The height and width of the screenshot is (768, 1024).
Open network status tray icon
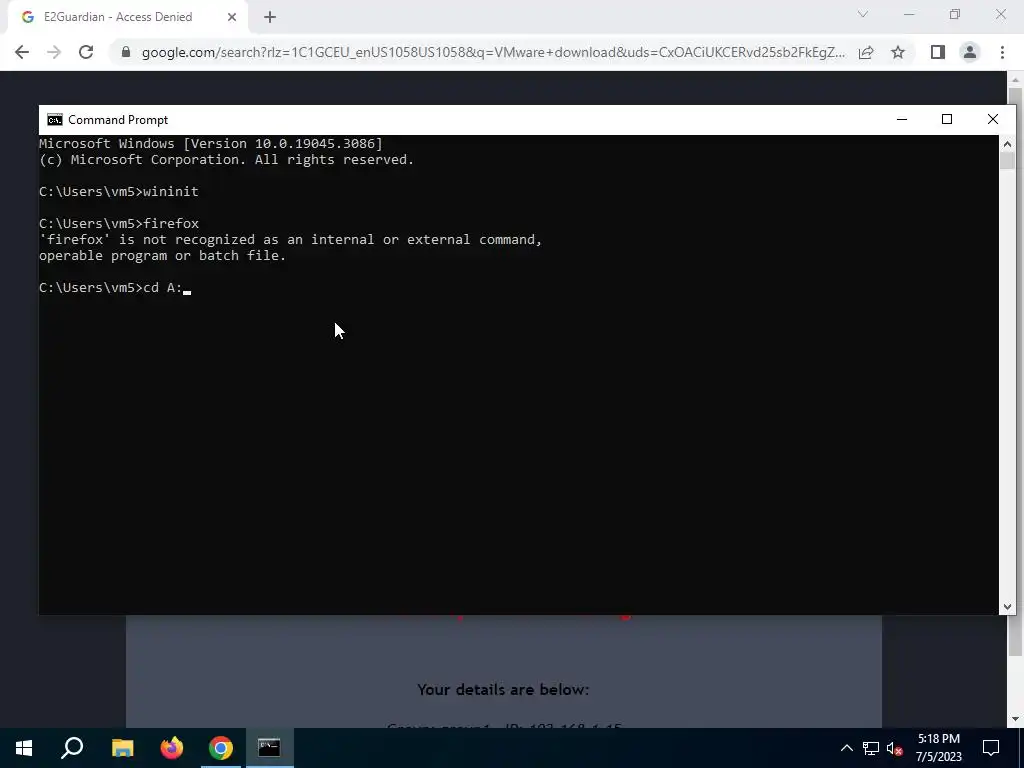pyautogui.click(x=871, y=748)
